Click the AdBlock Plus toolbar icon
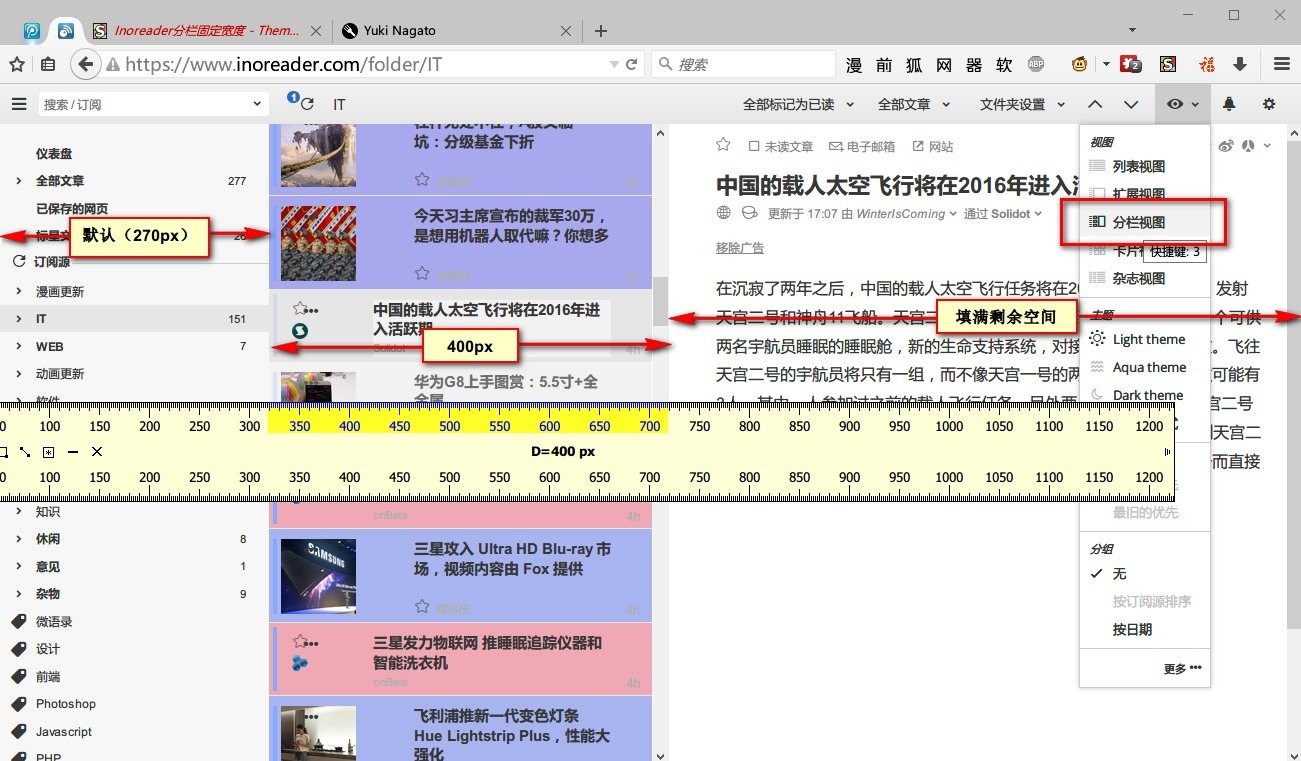The height and width of the screenshot is (761, 1301). [1037, 64]
